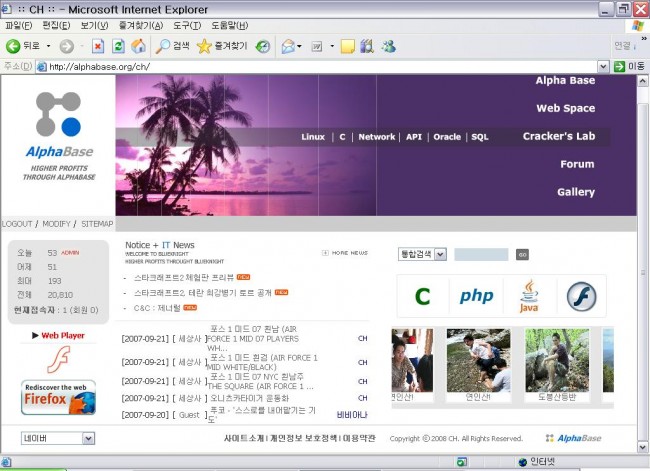Open the 사이트소개 footer link
This screenshot has width=650, height=471.
244,438
